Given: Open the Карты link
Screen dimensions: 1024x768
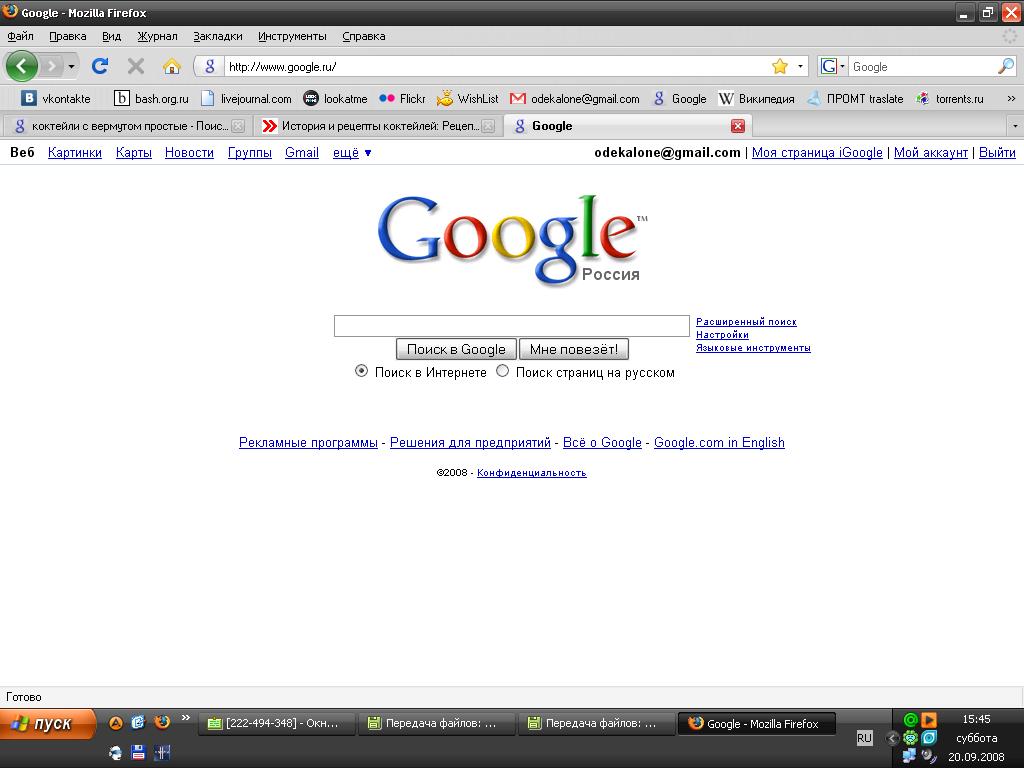Looking at the screenshot, I should point(134,153).
